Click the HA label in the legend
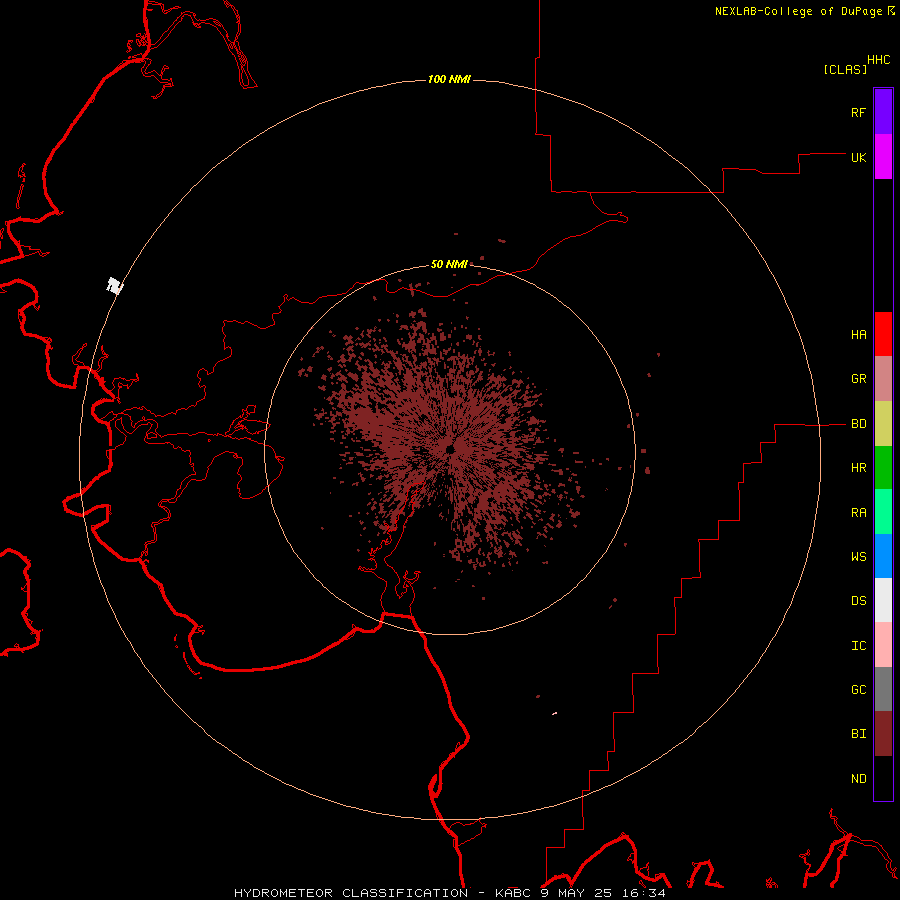Viewport: 900px width, 900px height. point(858,335)
